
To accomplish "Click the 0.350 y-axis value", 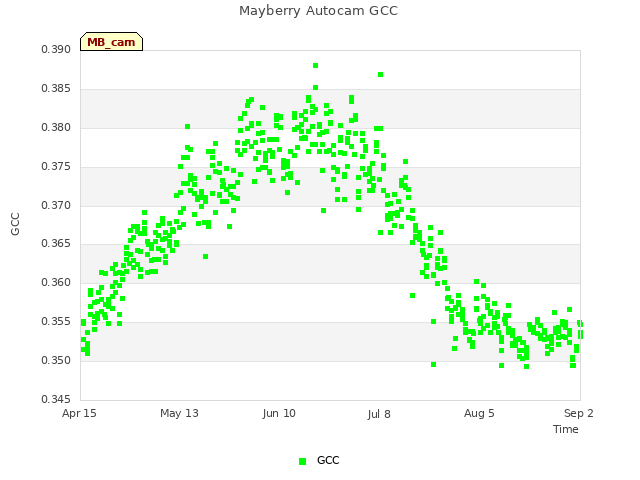I will 56,360.
